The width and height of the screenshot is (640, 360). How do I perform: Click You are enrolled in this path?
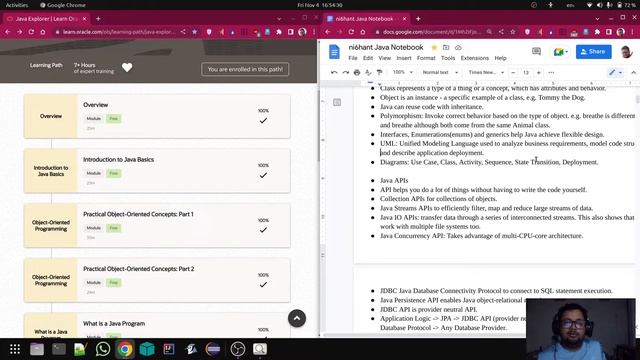pyautogui.click(x=245, y=69)
